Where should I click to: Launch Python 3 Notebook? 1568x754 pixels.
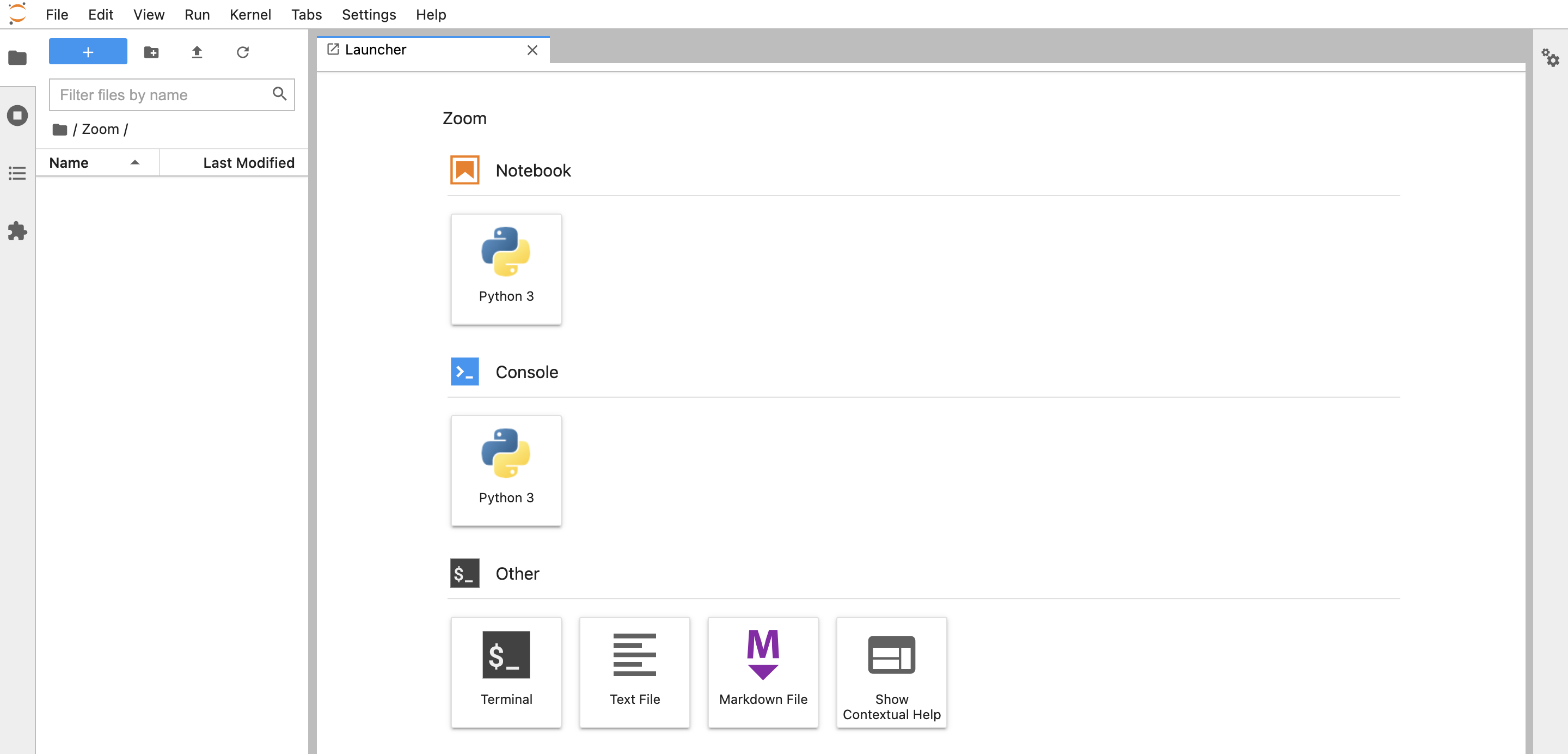(506, 269)
